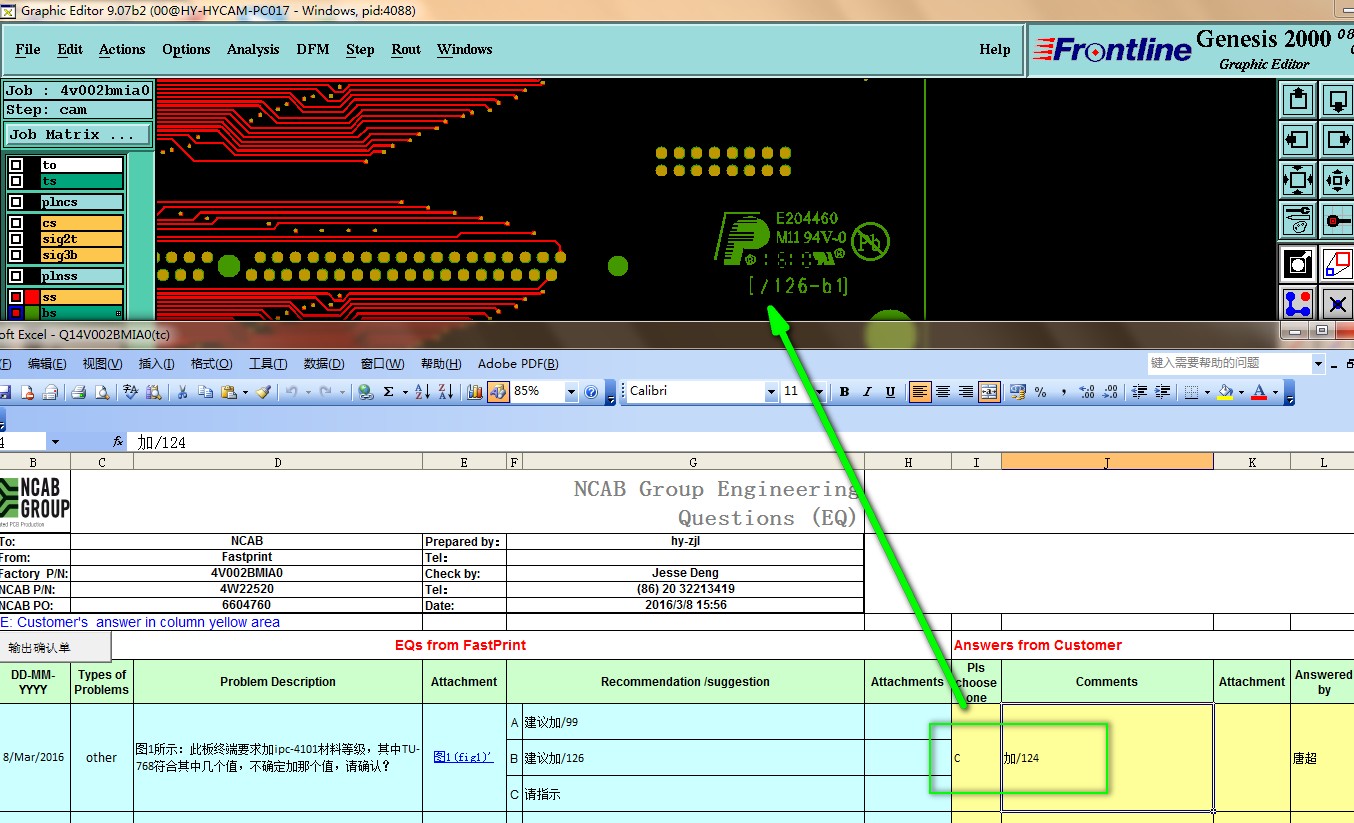The image size is (1354, 823).
Task: Open the Edit menu in Genesis
Action: (x=70, y=49)
